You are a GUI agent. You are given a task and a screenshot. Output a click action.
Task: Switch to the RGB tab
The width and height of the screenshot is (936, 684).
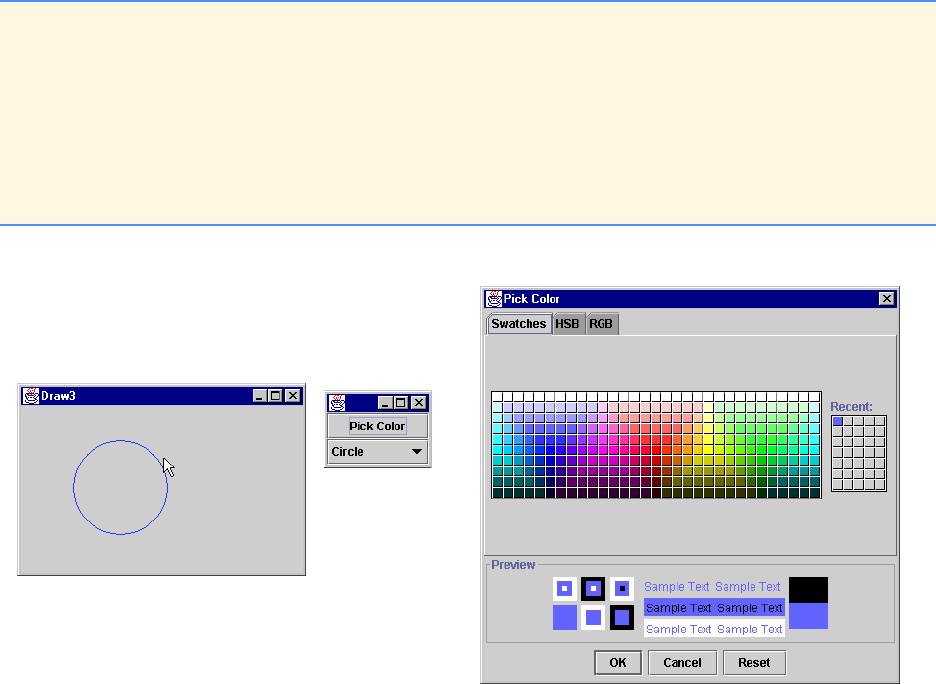tap(601, 324)
